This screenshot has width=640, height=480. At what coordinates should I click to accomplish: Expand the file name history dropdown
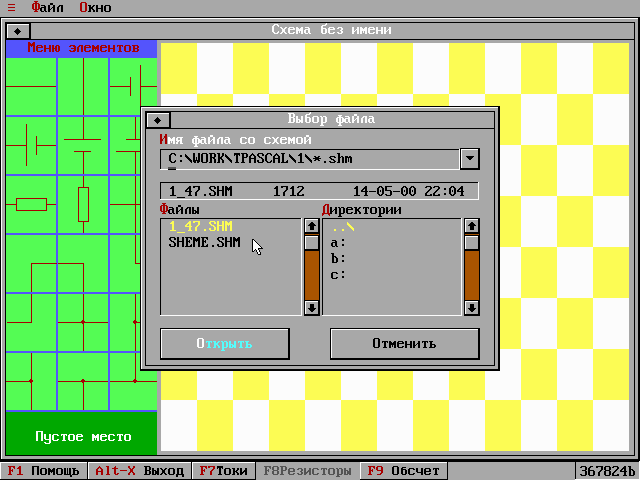(470, 159)
